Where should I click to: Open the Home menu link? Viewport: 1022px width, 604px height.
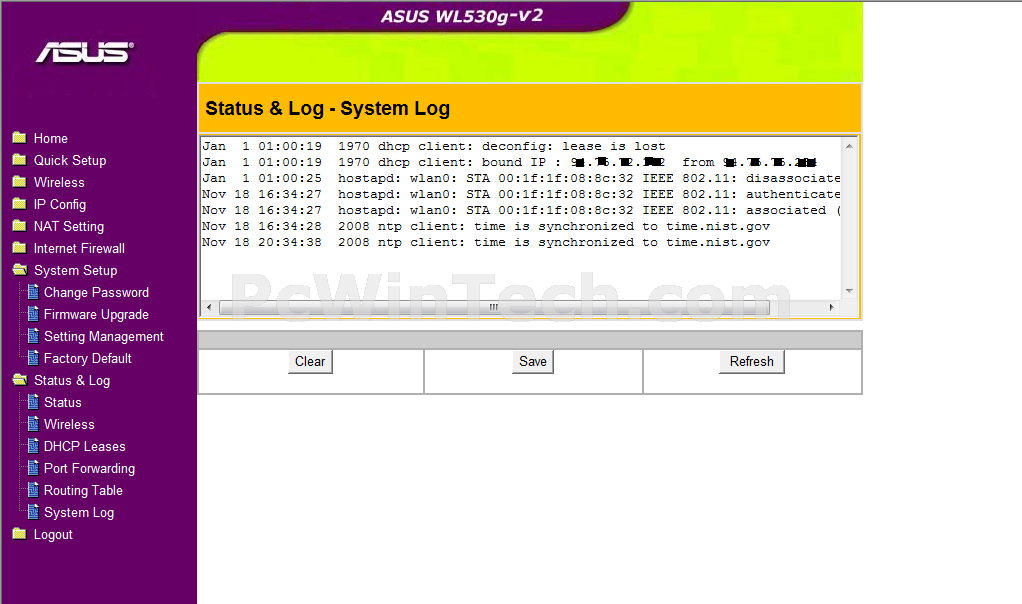tap(51, 138)
